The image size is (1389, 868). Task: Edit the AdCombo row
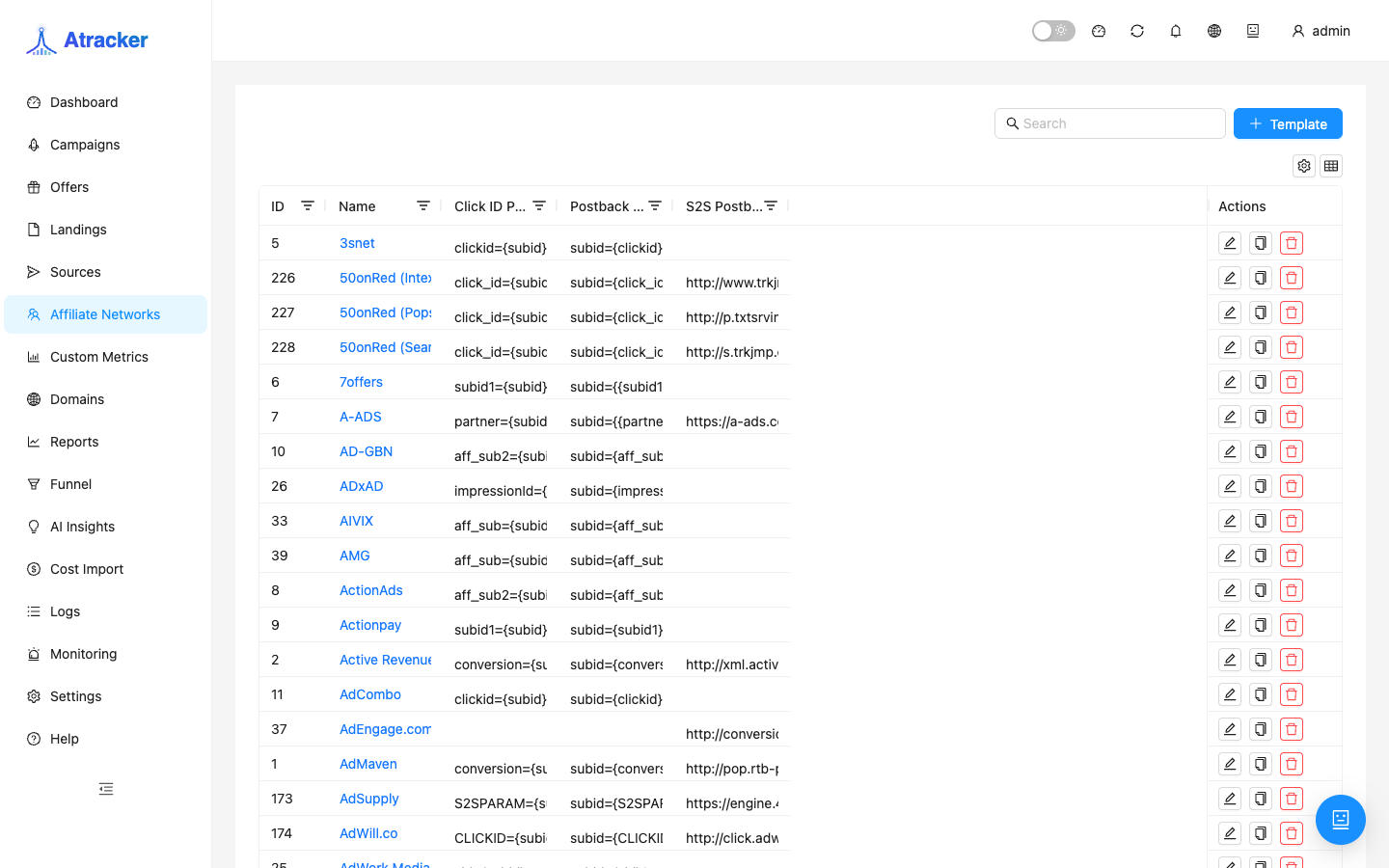point(1230,694)
